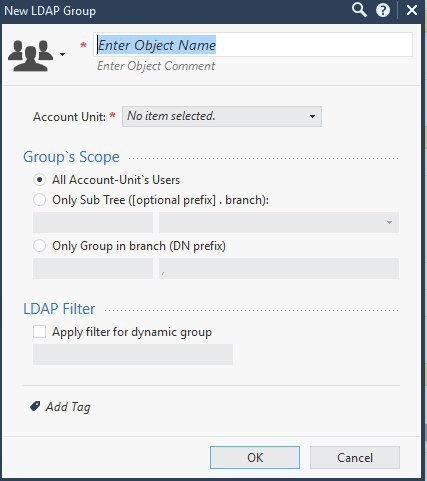Click the Add Tag link text
427x481 pixels.
tap(68, 407)
